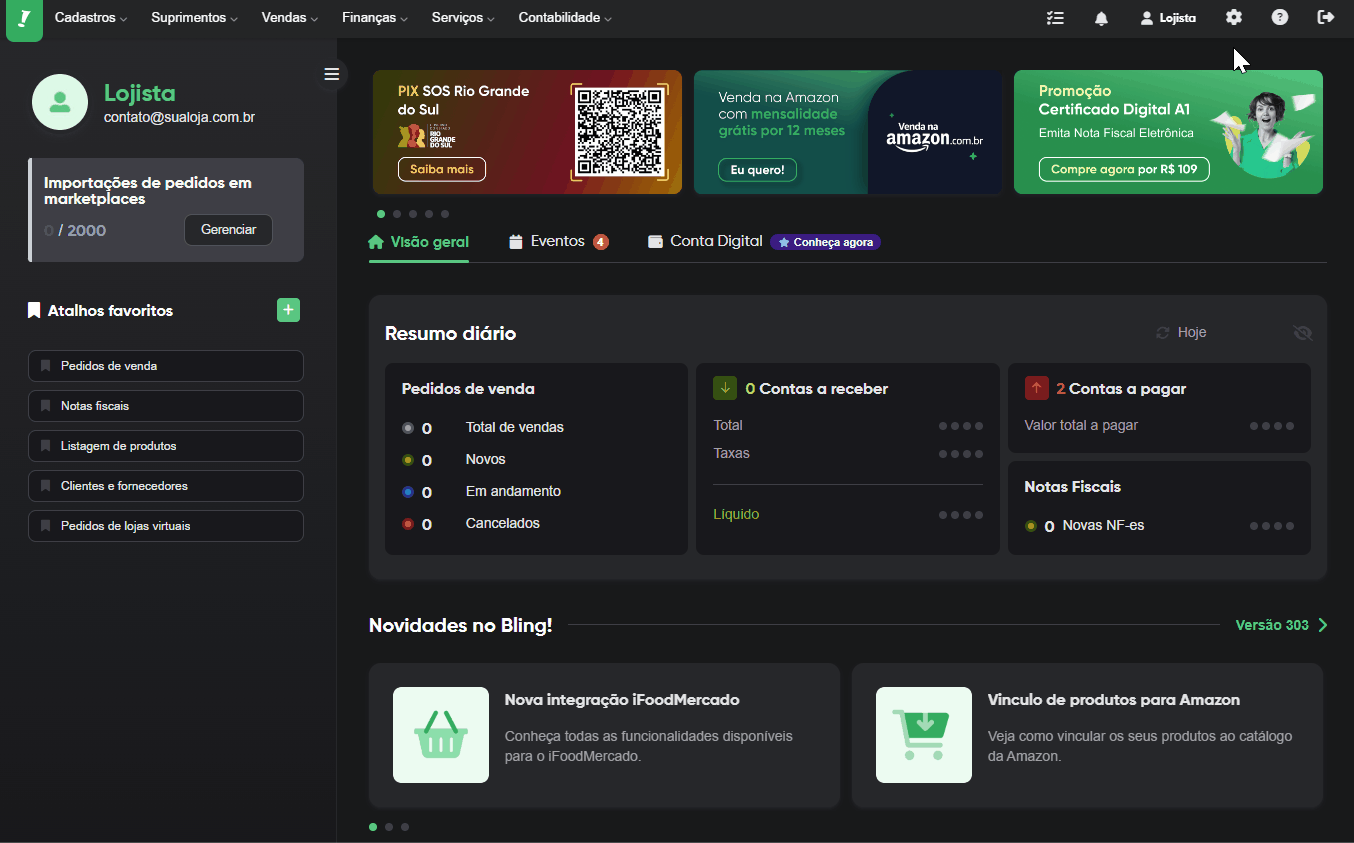Expand the Suprimentos menu
The height and width of the screenshot is (843, 1354).
tap(195, 18)
